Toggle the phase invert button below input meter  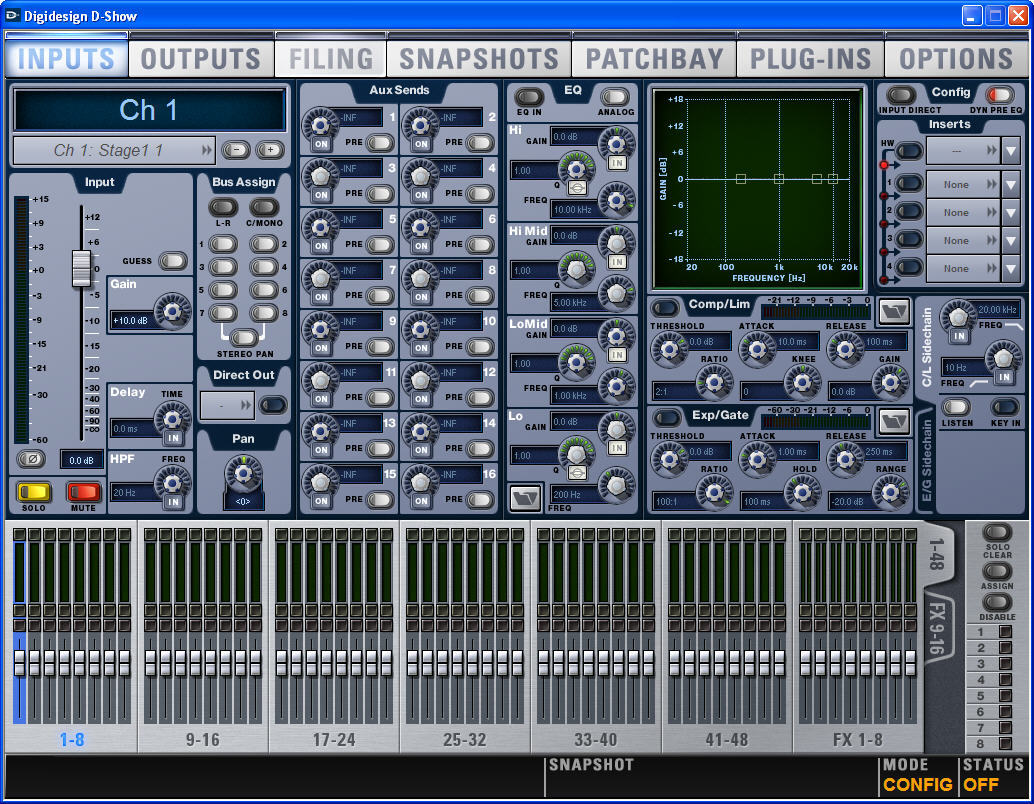tap(31, 459)
